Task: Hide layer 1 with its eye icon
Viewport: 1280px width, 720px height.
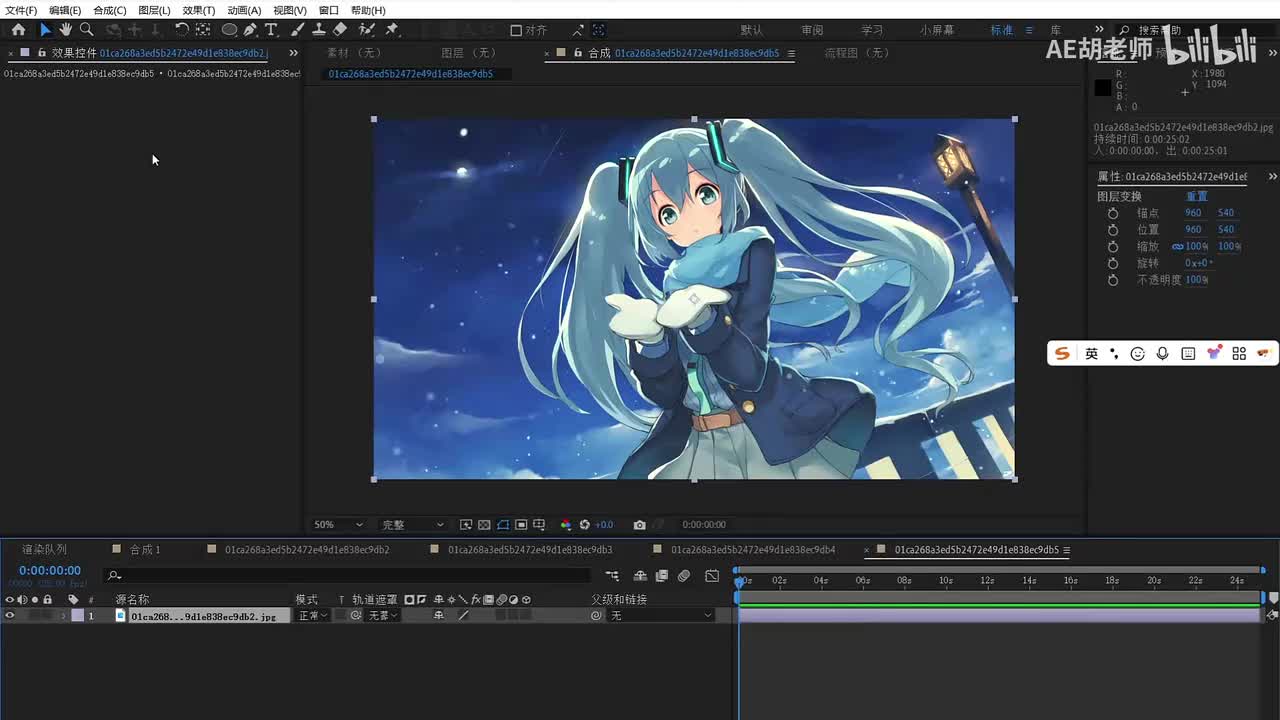Action: 10,616
